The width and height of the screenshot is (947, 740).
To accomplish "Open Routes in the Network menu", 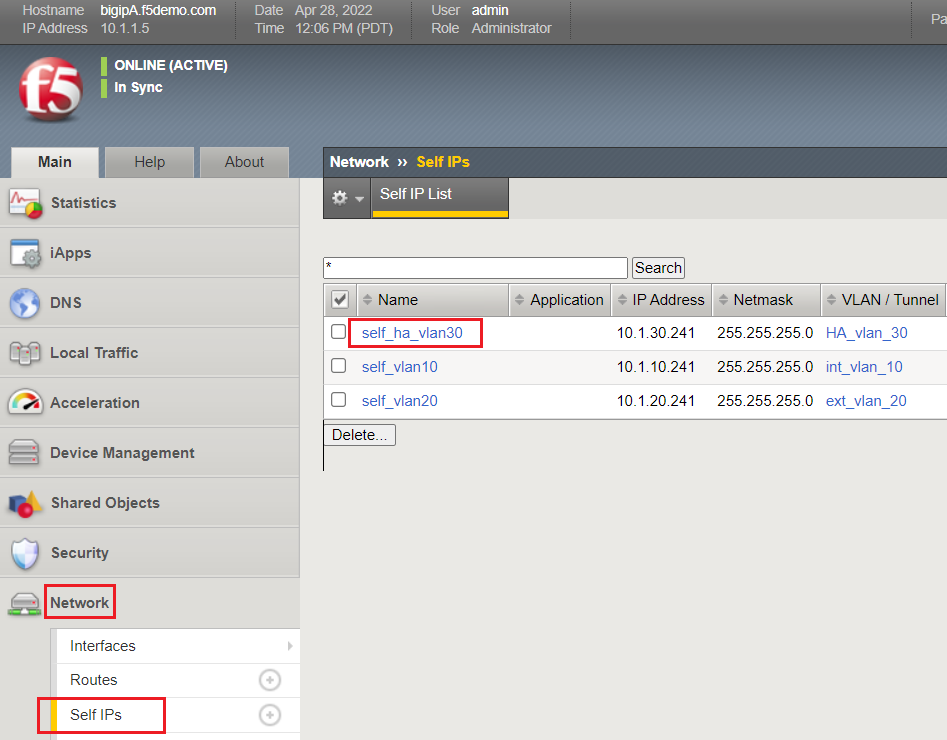I will click(94, 680).
